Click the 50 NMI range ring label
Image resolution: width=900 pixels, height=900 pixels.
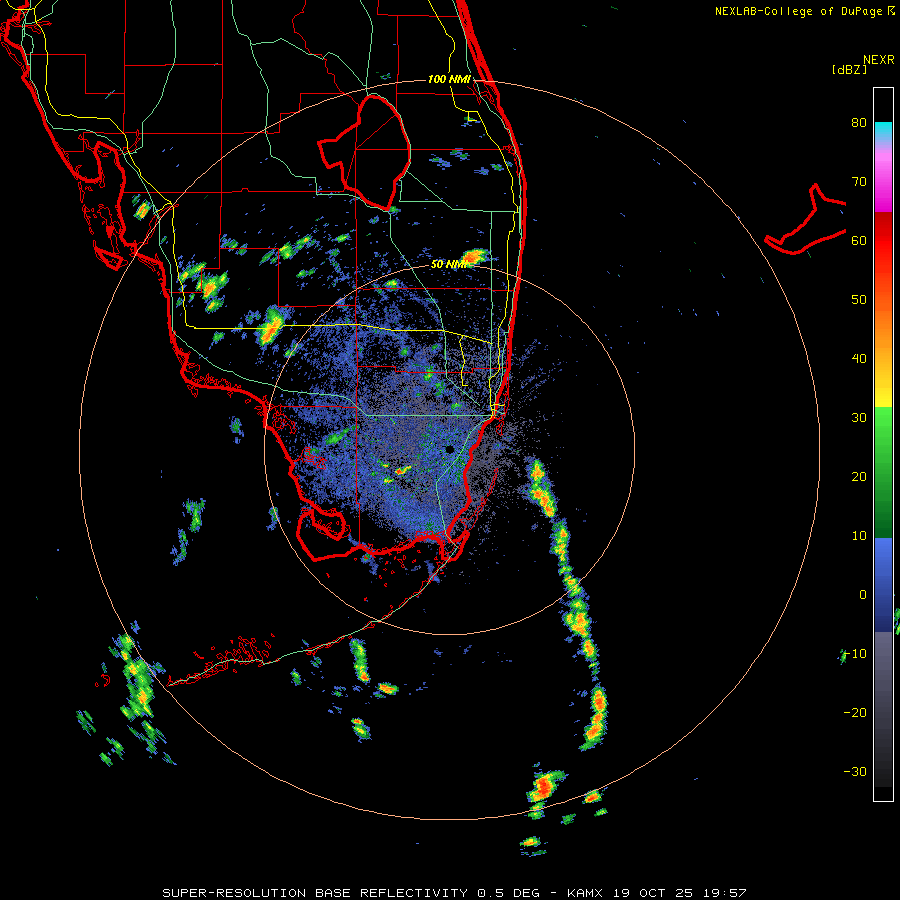tap(449, 264)
